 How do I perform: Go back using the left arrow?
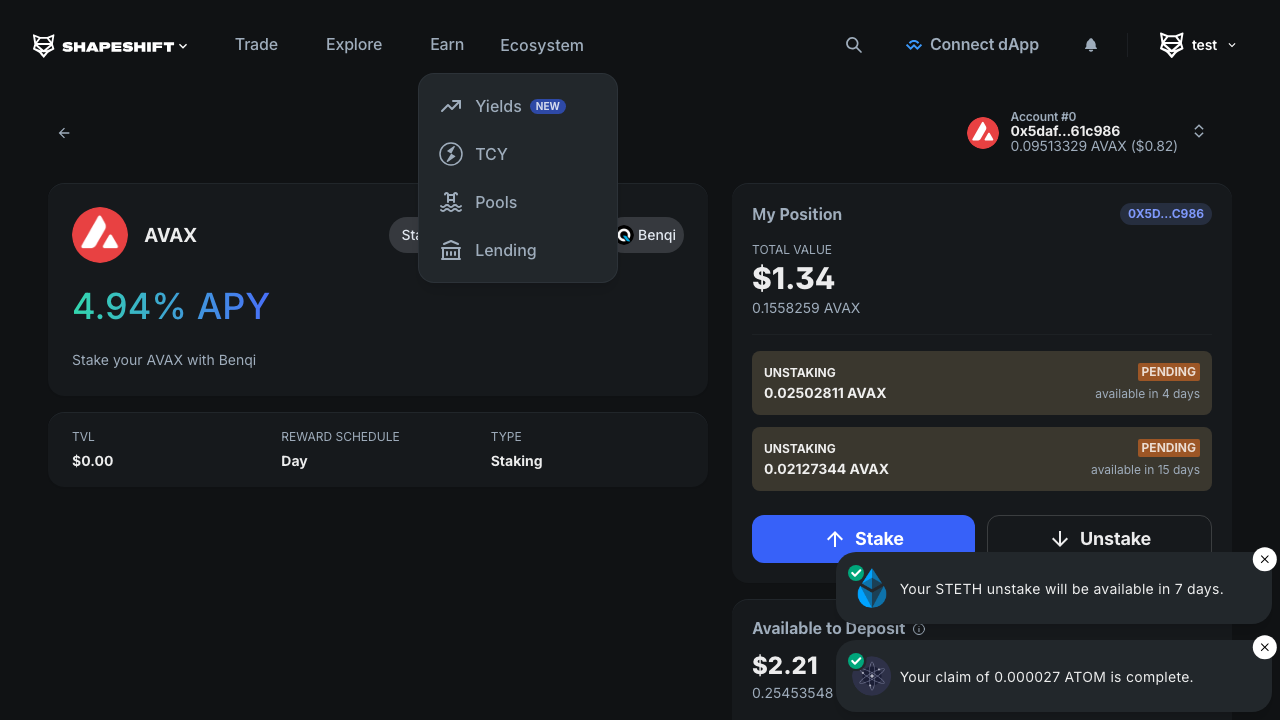[64, 133]
